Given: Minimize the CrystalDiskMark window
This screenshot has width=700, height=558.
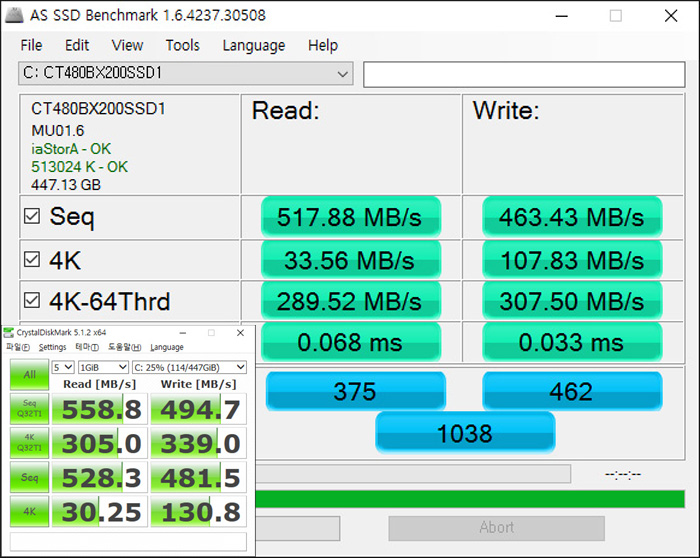Looking at the screenshot, I should (x=183, y=333).
